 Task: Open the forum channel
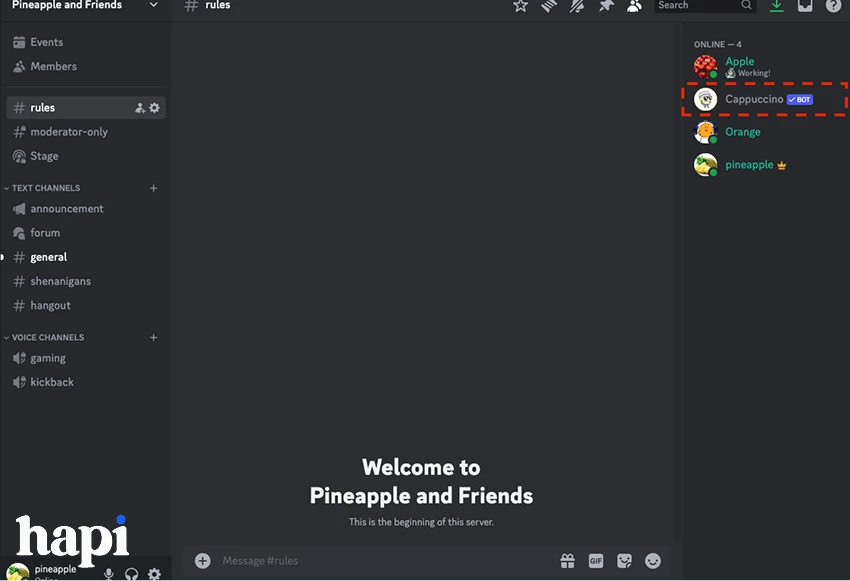tap(86, 233)
